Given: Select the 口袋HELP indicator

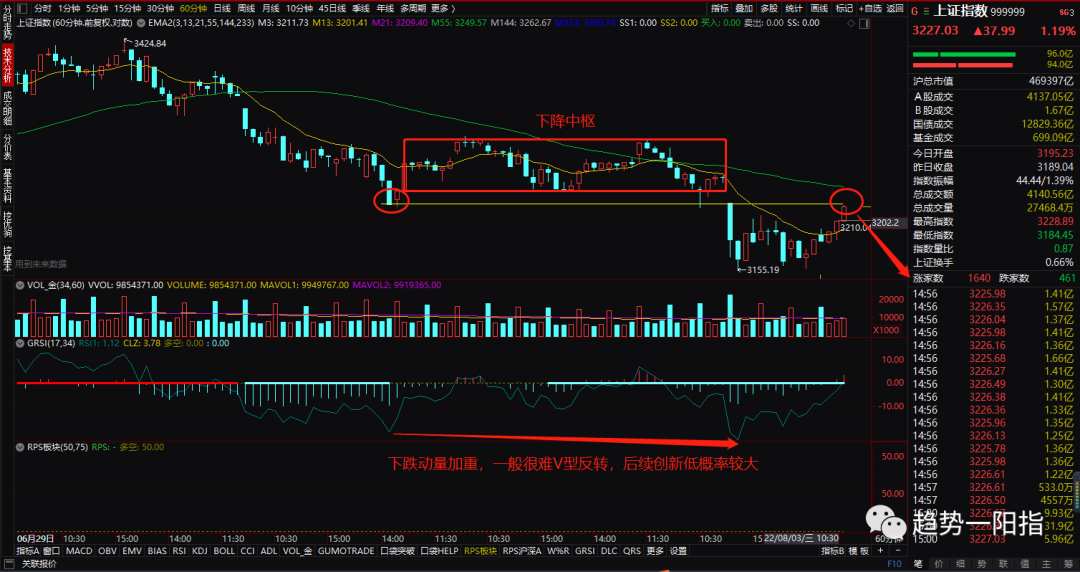Looking at the screenshot, I should pos(439,551).
